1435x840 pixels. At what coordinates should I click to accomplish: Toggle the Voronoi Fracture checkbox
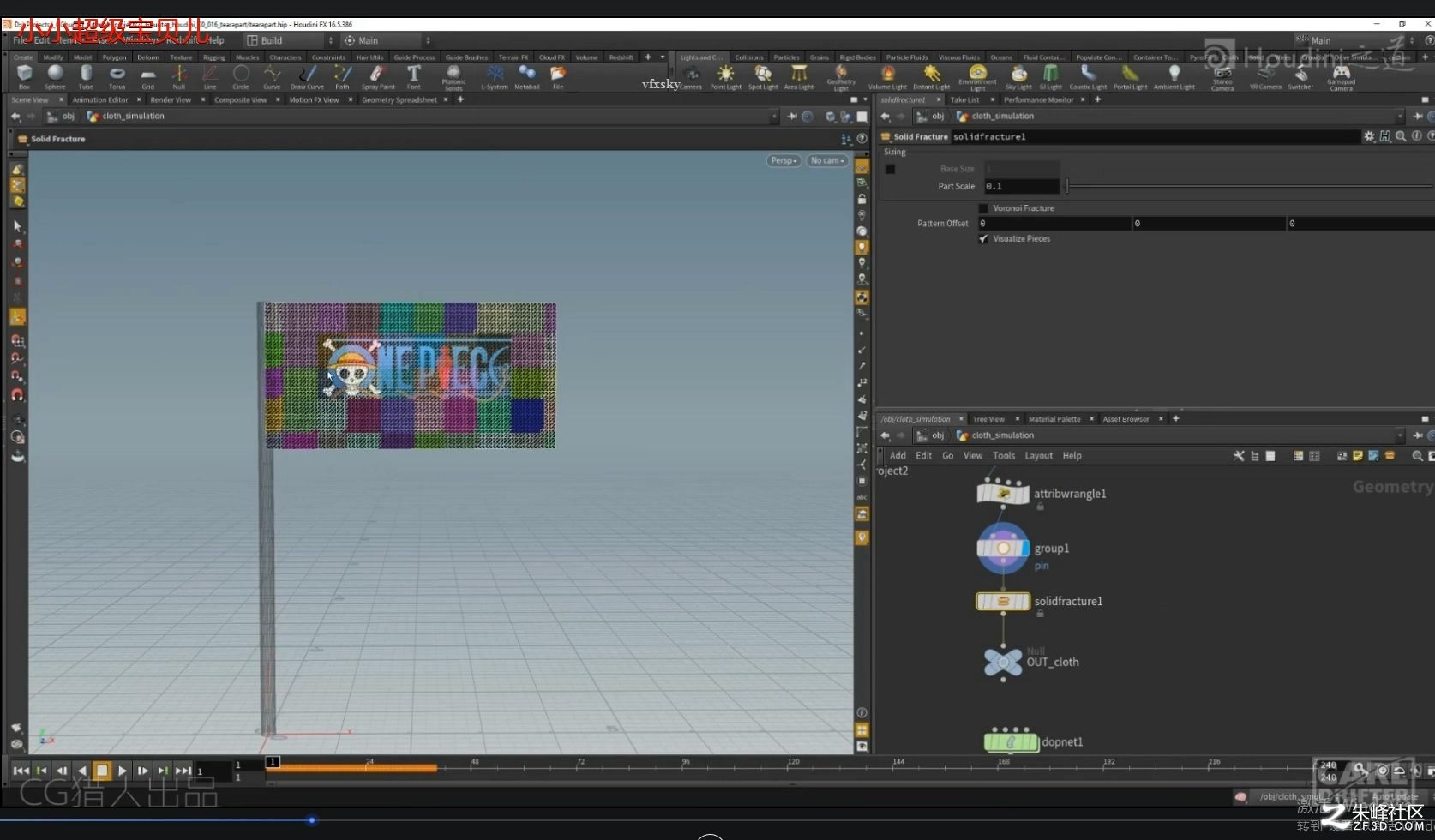[983, 208]
